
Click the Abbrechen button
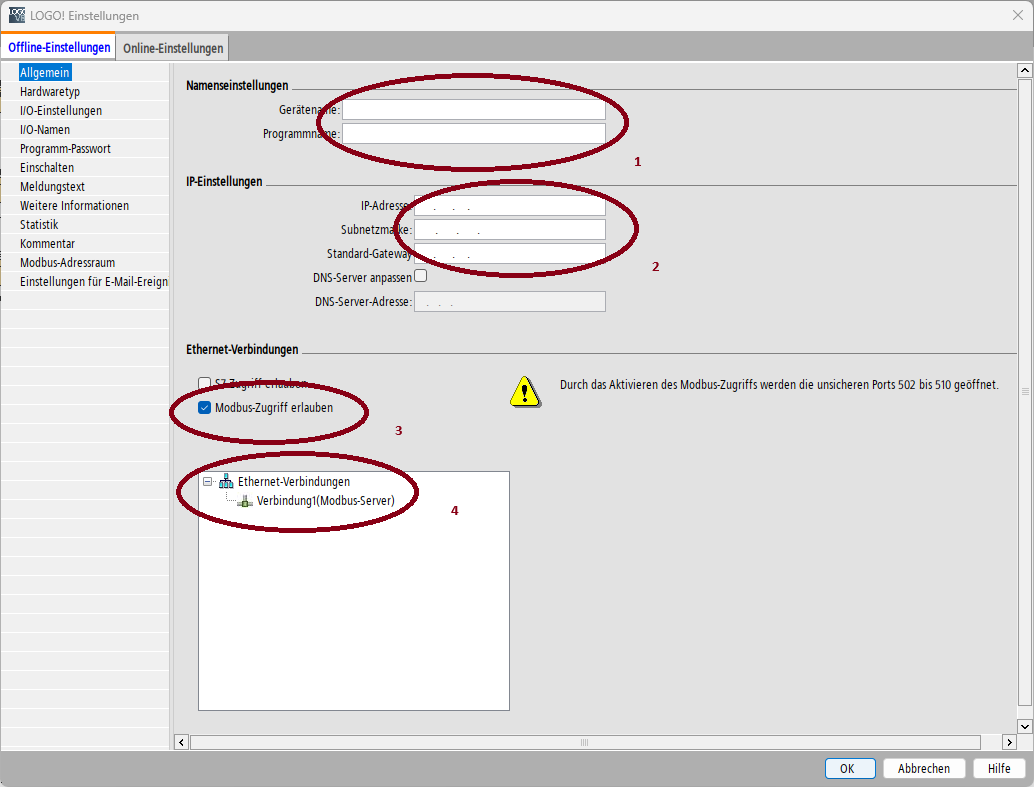pyautogui.click(x=923, y=769)
